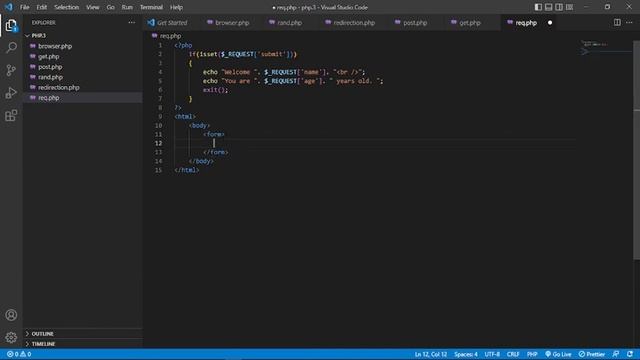Click the exit(); statement on line 6
The height and width of the screenshot is (360, 640).
pyautogui.click(x=216, y=90)
